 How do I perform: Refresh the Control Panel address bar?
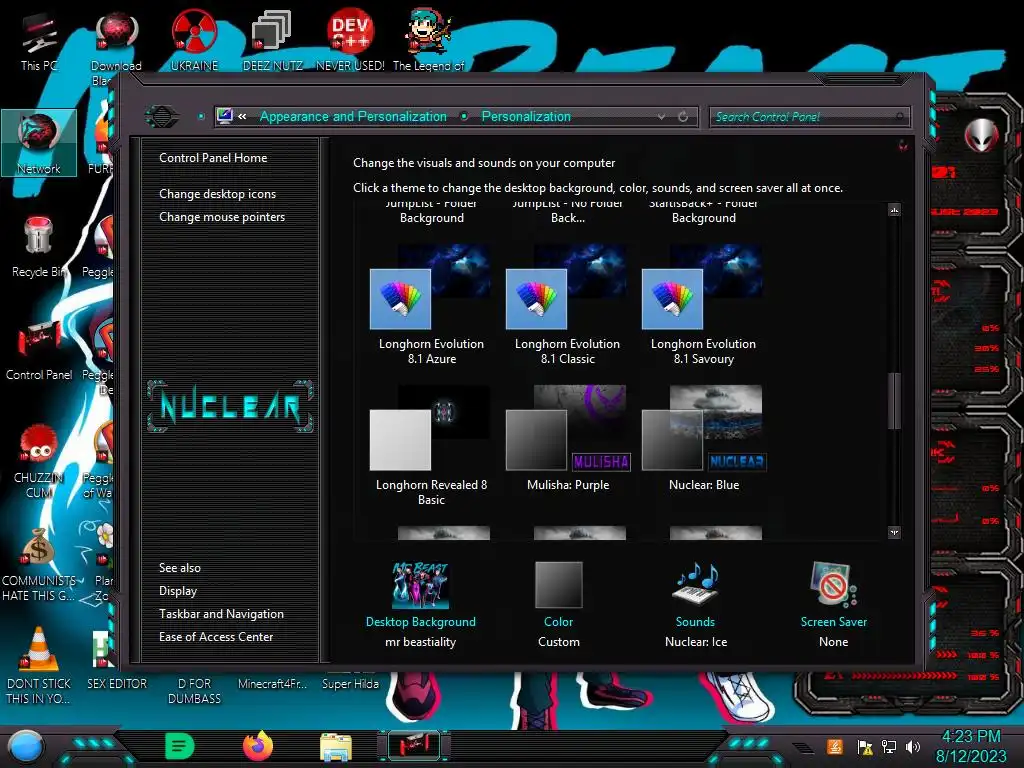683,117
